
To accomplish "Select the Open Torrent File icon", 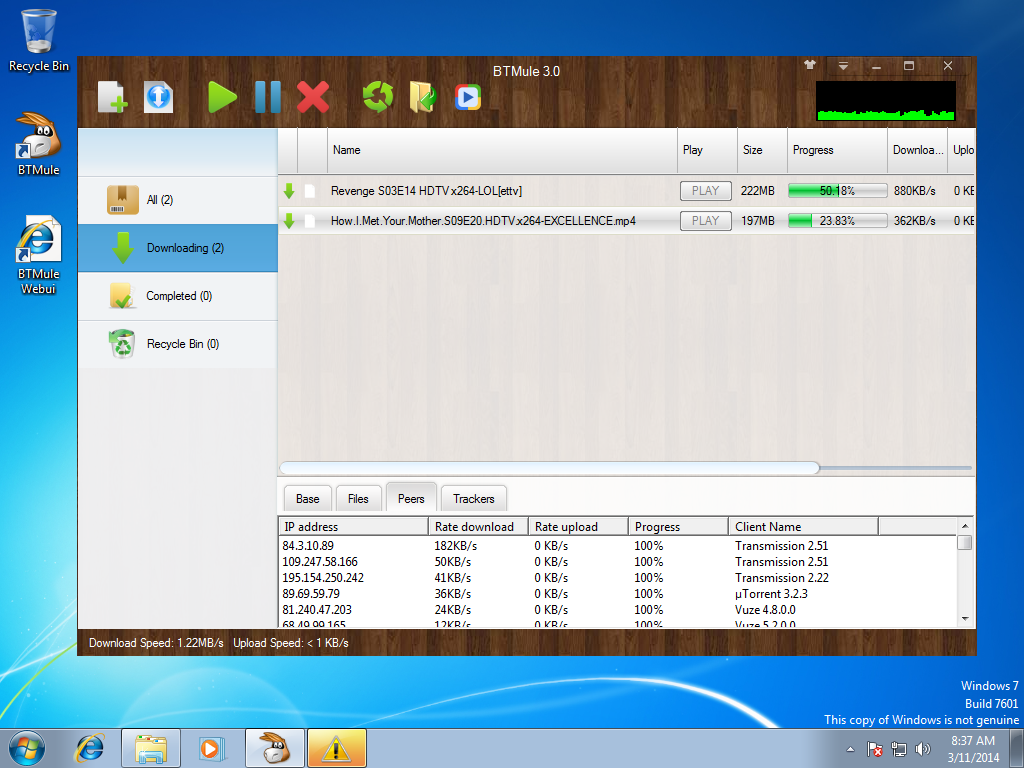I will click(158, 97).
